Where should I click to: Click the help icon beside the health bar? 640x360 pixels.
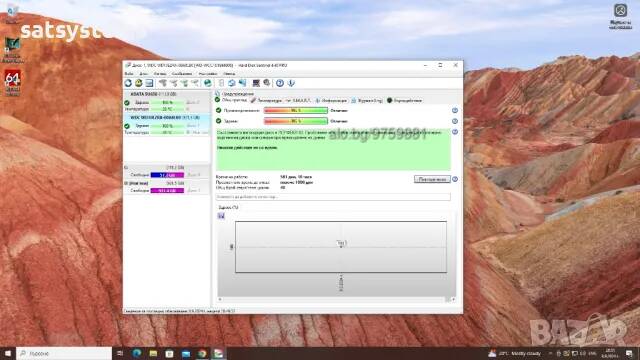click(x=455, y=121)
